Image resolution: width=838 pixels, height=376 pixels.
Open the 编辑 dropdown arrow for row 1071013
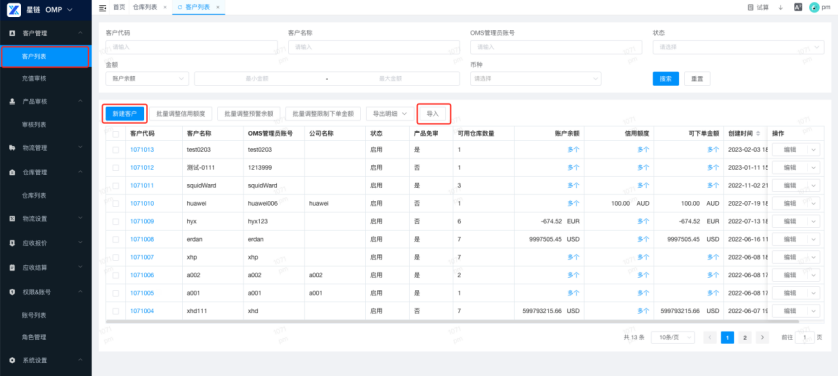pyautogui.click(x=813, y=150)
